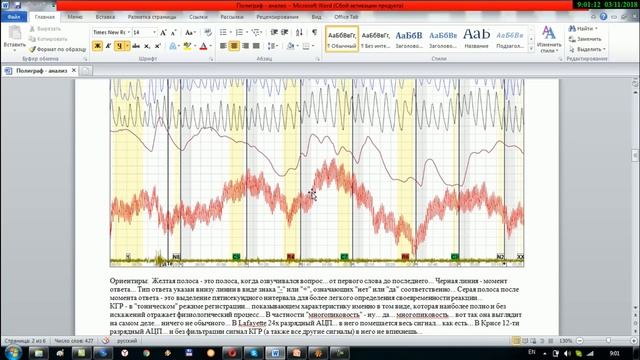Activate Format Painter (Формат по образцу)
This screenshot has height=360, width=640.
[x=58, y=49]
